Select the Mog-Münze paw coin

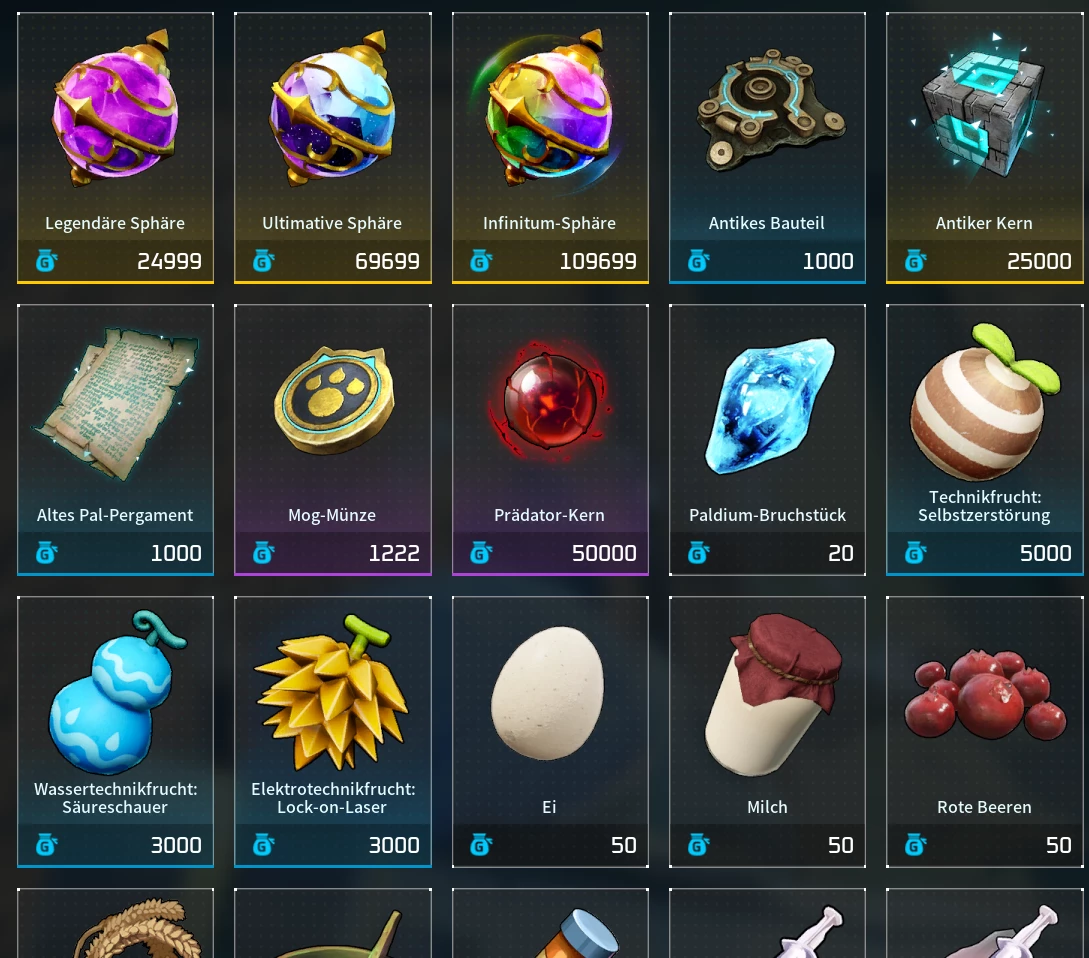pos(333,401)
